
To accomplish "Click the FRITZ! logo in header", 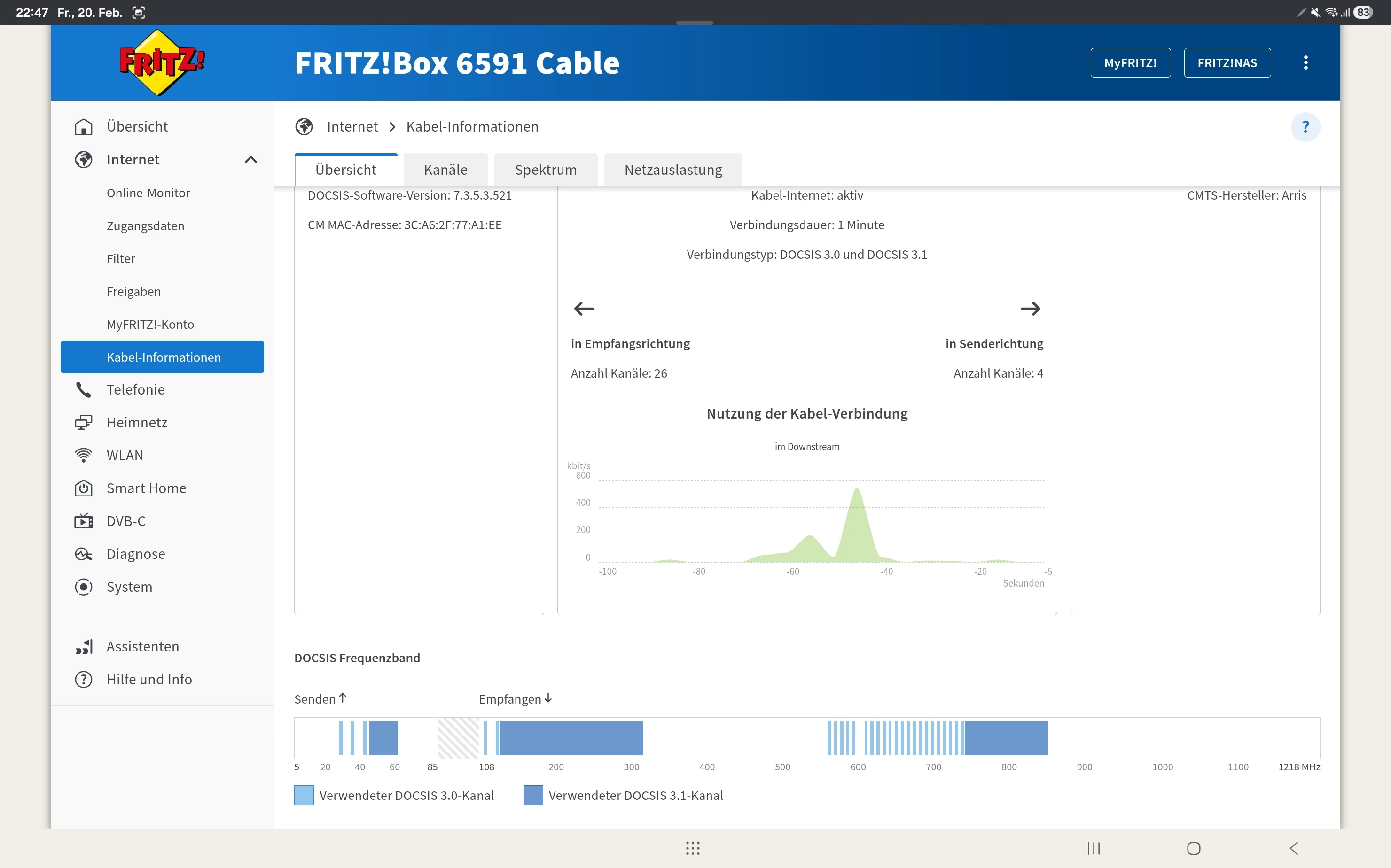I will point(162,62).
